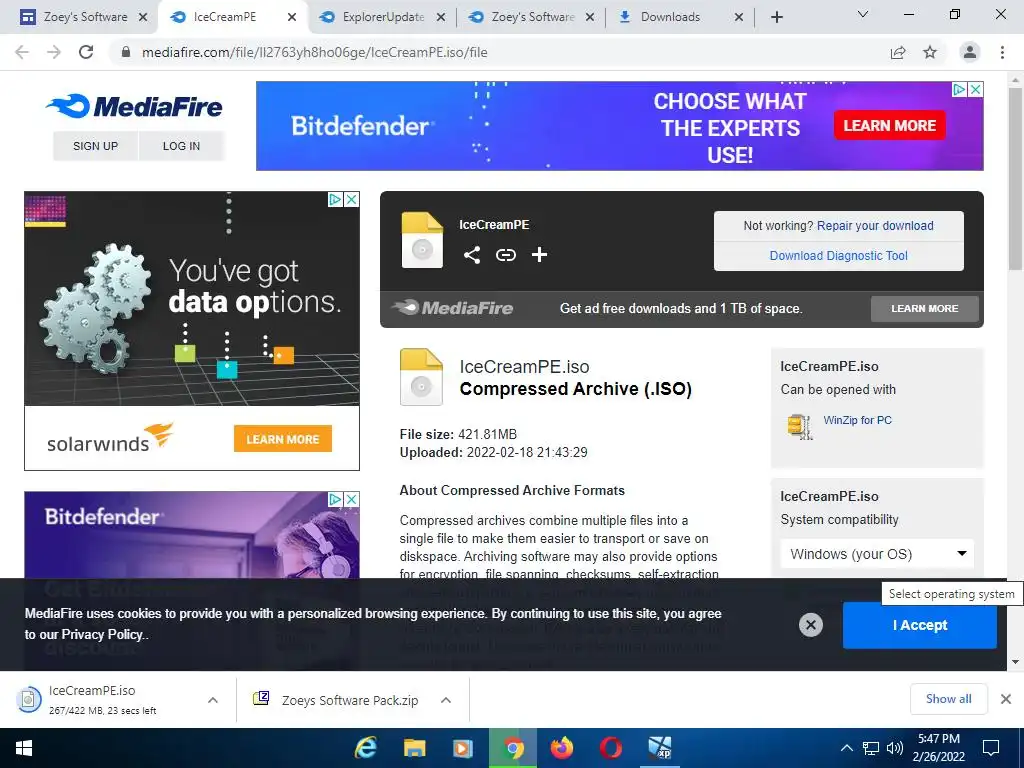Viewport: 1024px width, 768px height.
Task: Launch Internet Explorer from taskbar
Action: click(x=366, y=748)
